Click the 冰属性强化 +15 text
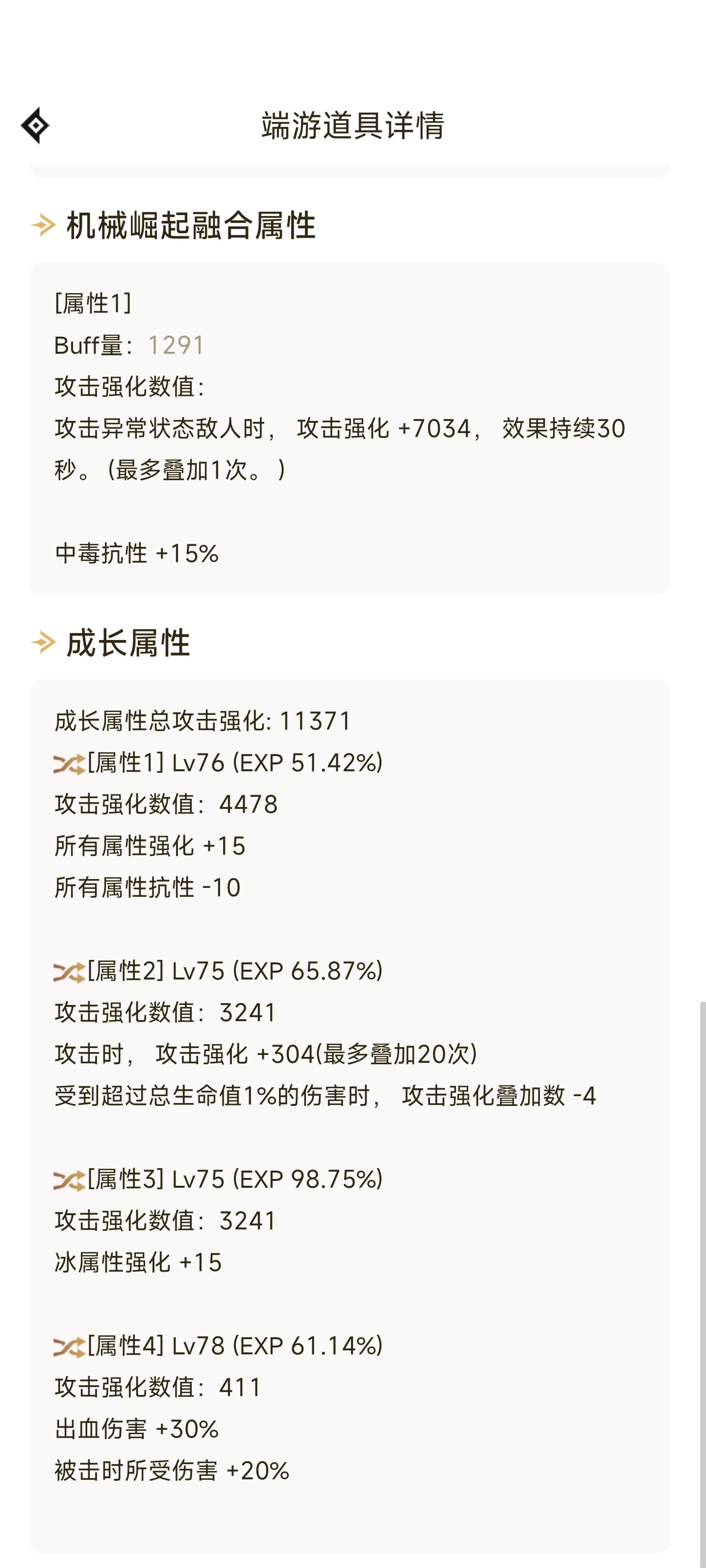 coord(138,1262)
